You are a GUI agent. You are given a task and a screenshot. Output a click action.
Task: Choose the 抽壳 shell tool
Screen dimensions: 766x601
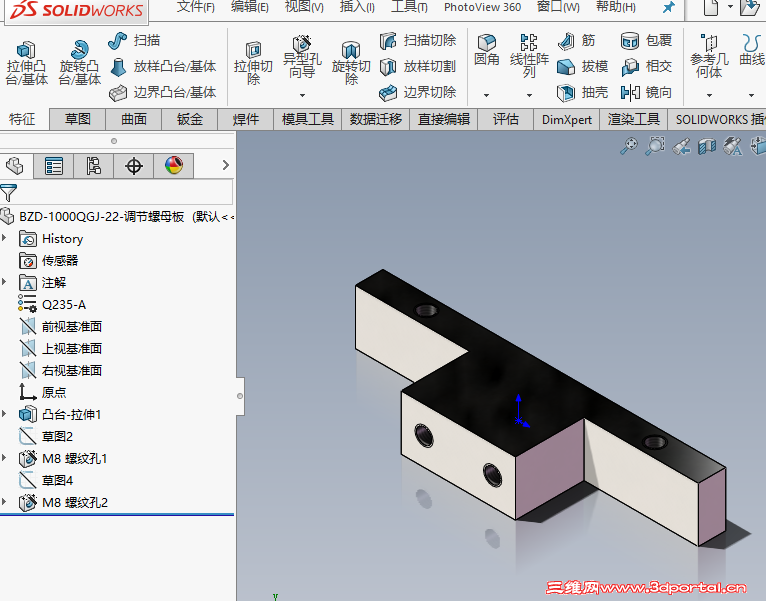(x=583, y=92)
